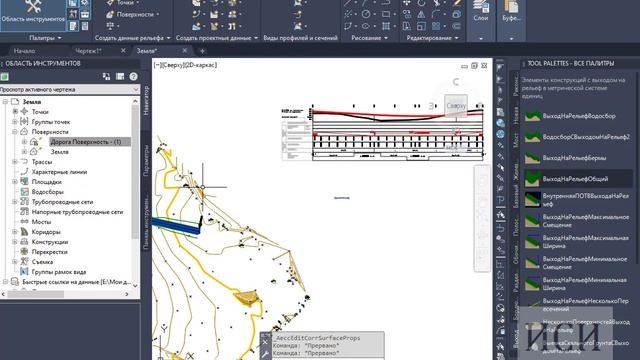Select the ВодосборСВыходомНаРельеф2 palette tool
640x360 pixels.
coord(577,137)
